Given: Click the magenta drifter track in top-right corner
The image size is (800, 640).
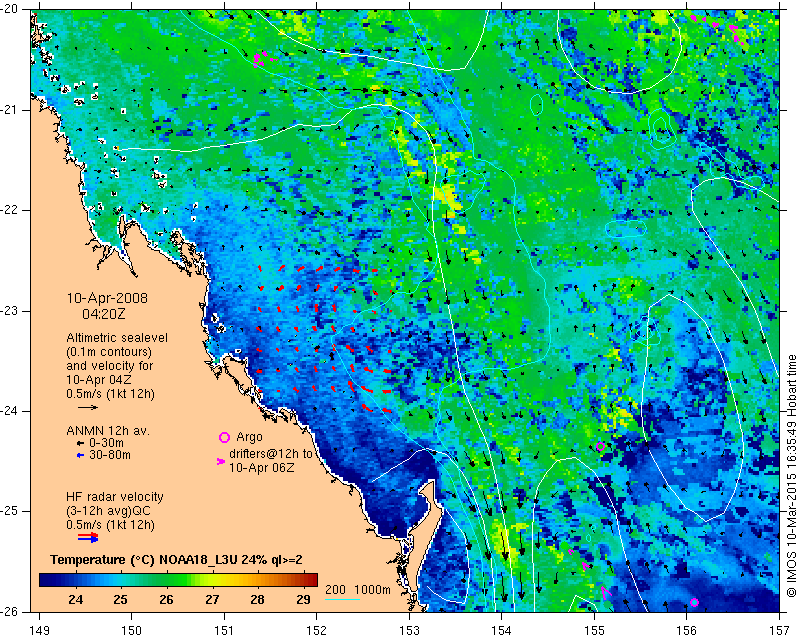Looking at the screenshot, I should coord(719,29).
